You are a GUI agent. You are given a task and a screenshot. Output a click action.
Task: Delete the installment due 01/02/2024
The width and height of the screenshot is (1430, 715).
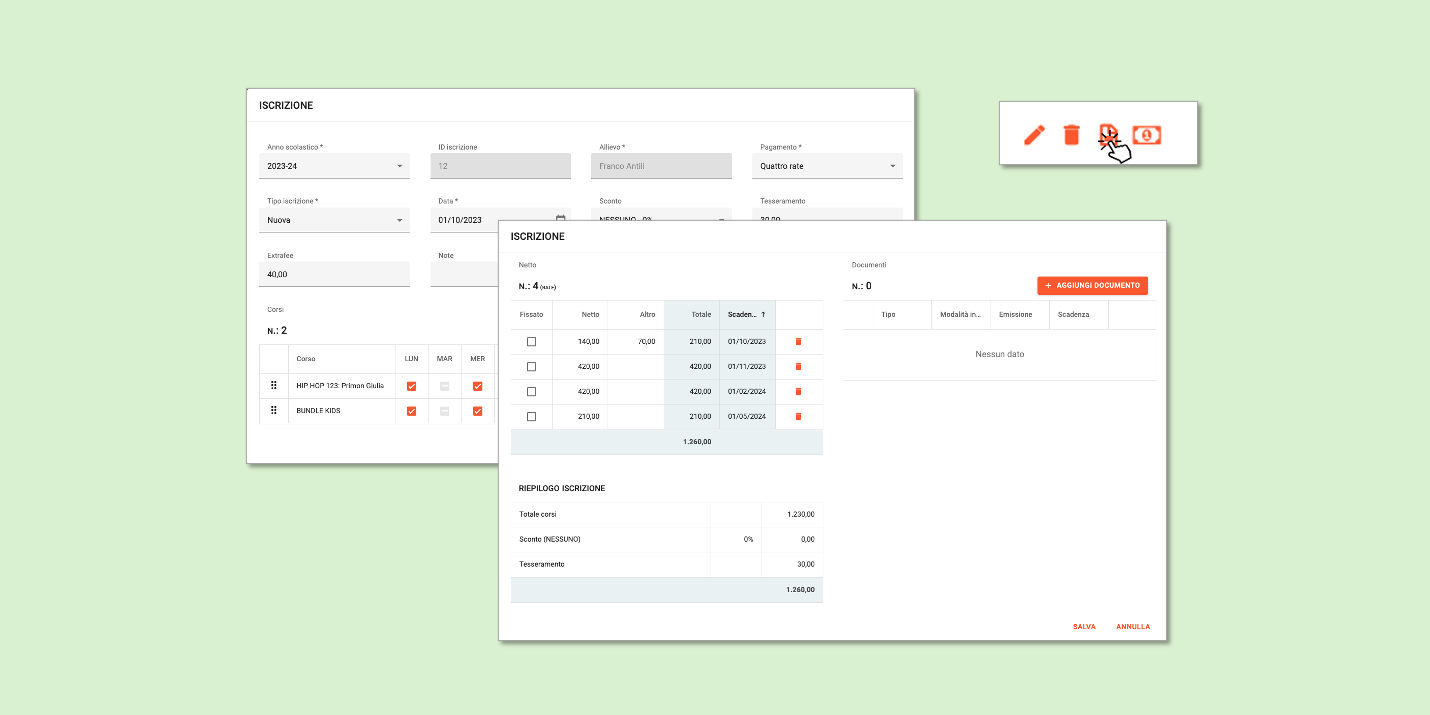(798, 391)
